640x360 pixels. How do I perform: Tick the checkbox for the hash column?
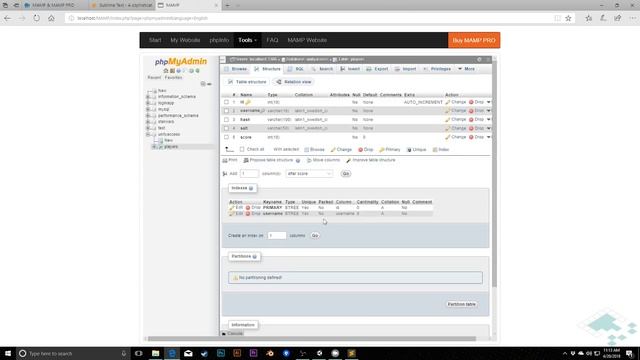click(x=227, y=120)
